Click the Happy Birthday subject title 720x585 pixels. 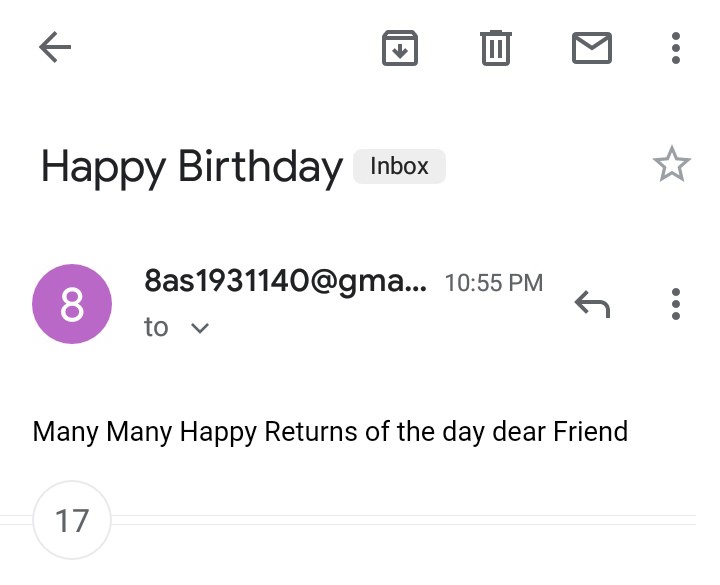click(192, 168)
